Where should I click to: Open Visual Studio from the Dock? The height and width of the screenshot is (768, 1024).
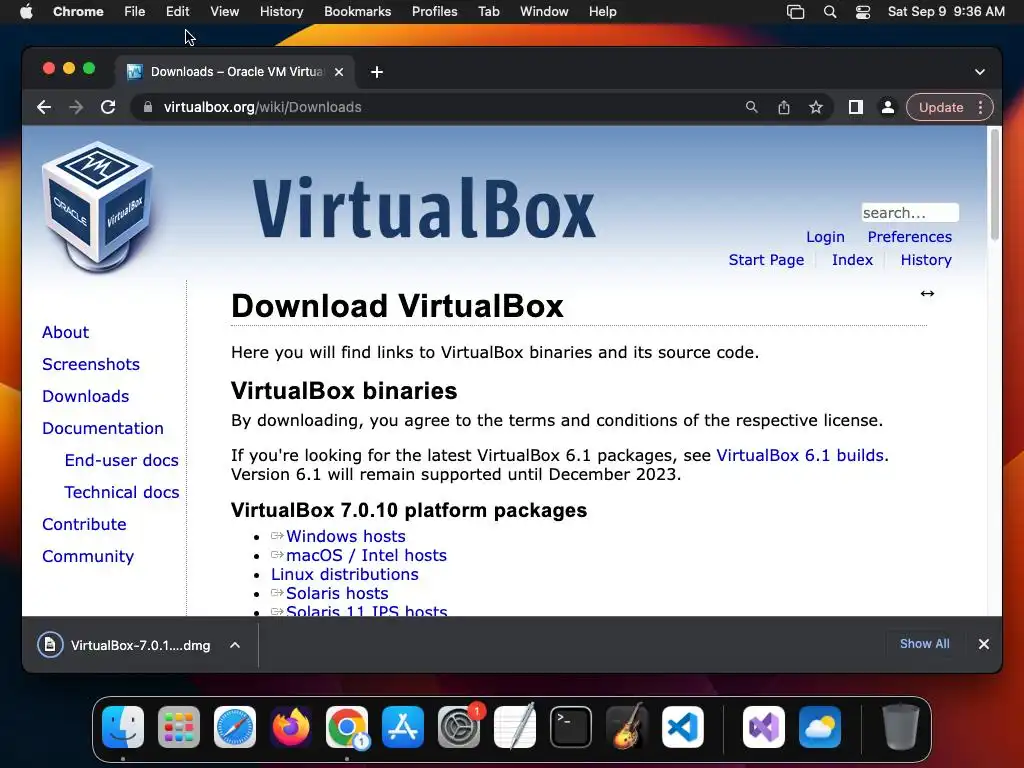(x=763, y=727)
